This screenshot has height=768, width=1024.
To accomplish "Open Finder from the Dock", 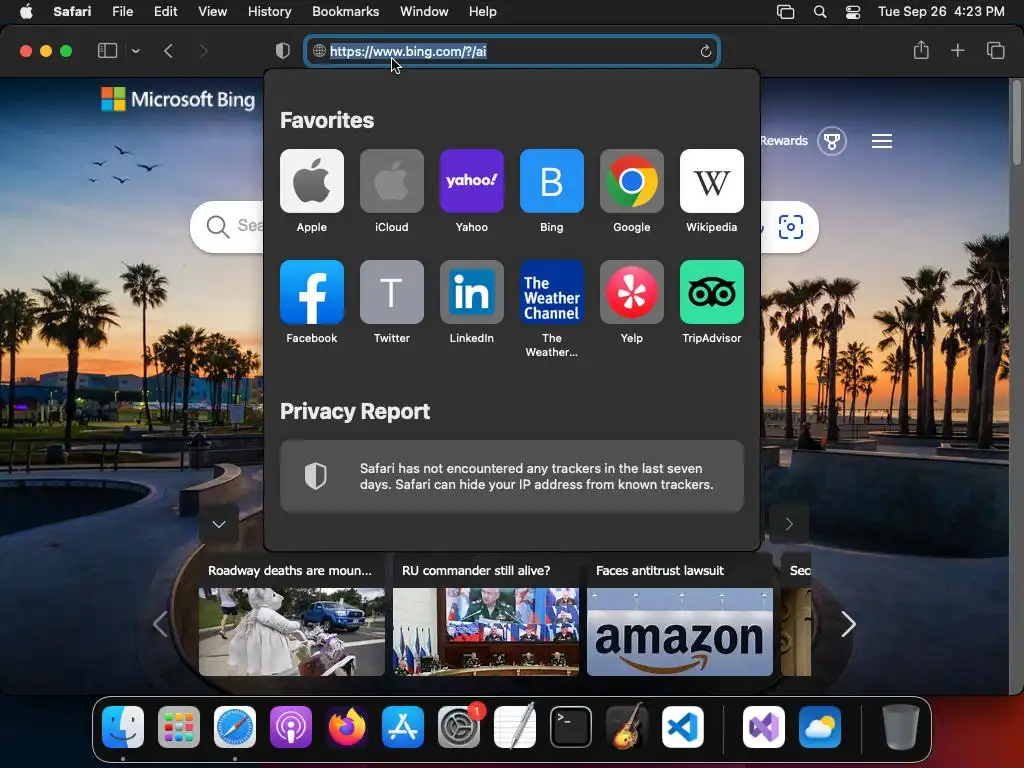I will (x=123, y=727).
